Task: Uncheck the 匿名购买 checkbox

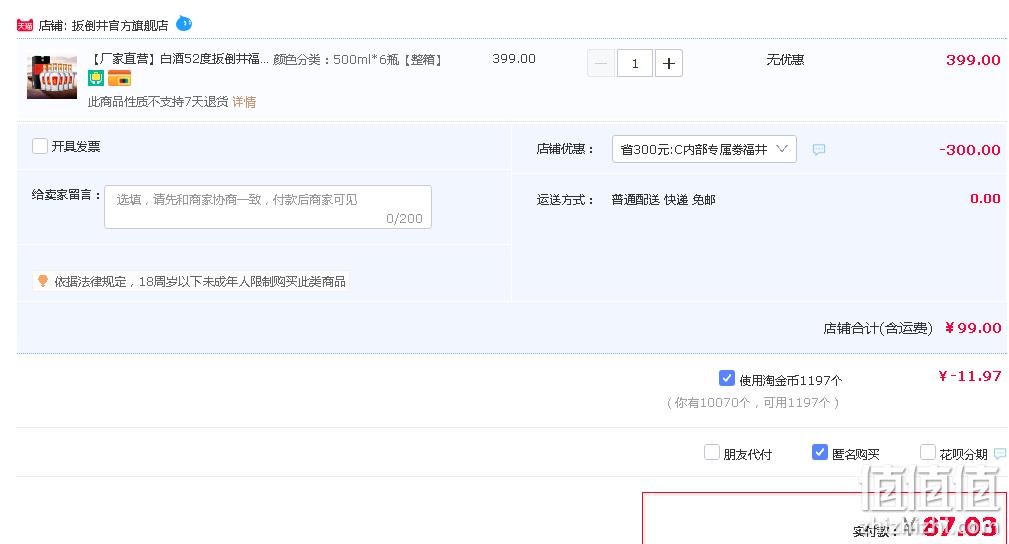Action: tap(819, 452)
